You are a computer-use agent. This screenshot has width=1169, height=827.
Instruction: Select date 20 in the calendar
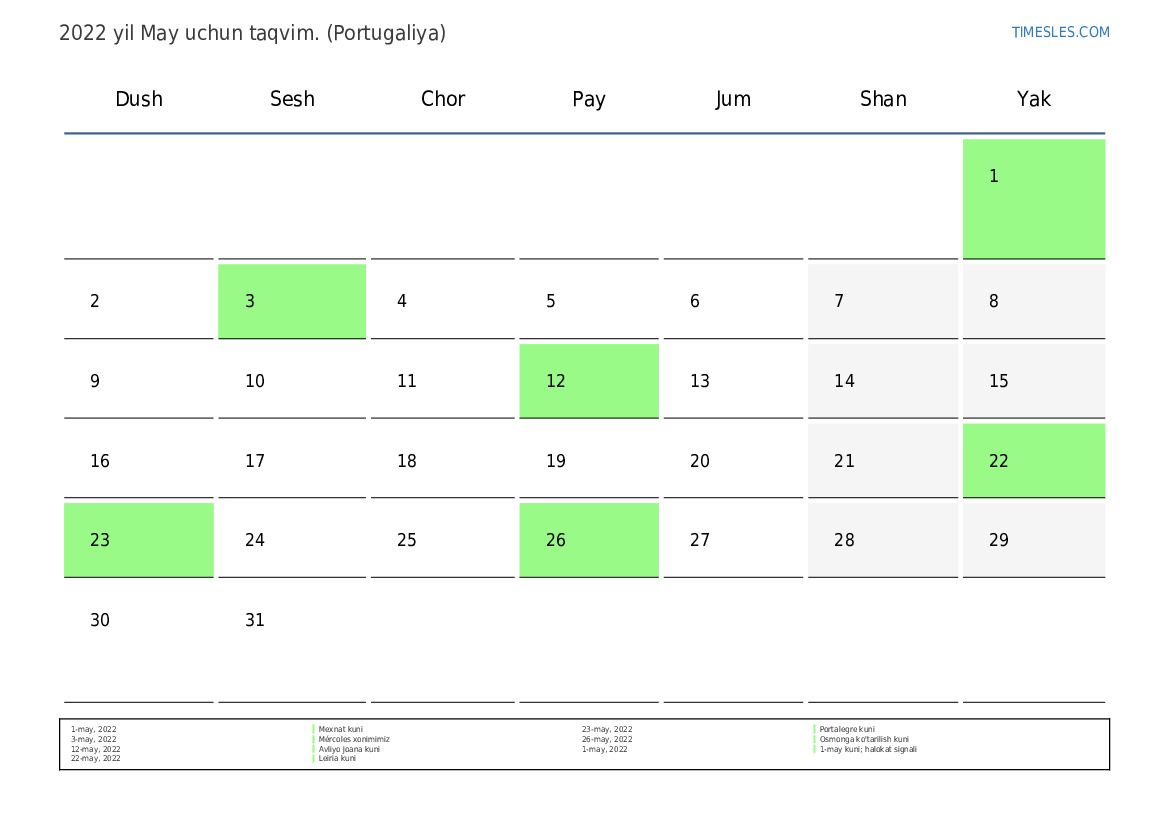tap(733, 461)
